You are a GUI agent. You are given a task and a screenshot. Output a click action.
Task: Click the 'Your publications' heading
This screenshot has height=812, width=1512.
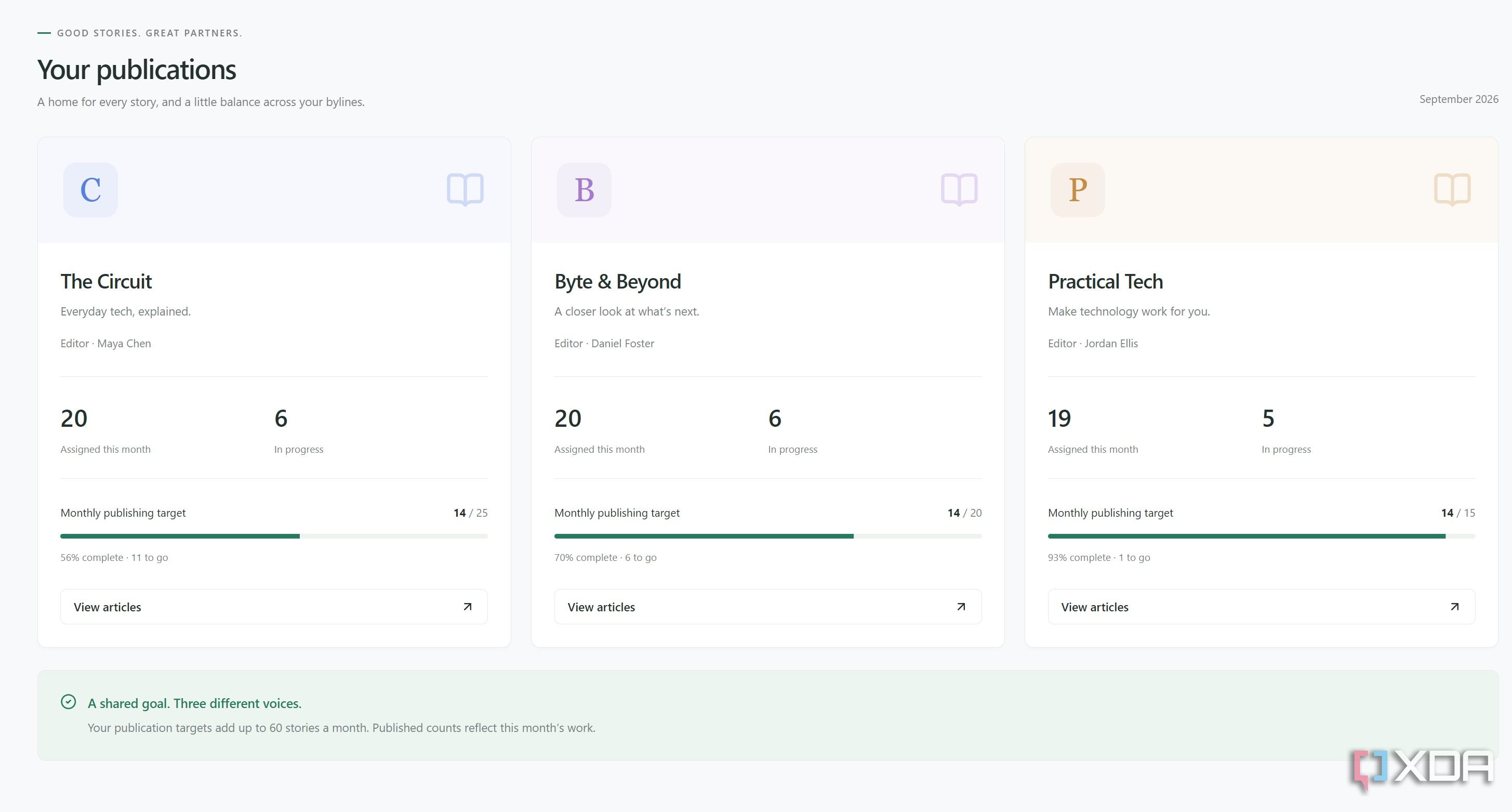tap(137, 70)
